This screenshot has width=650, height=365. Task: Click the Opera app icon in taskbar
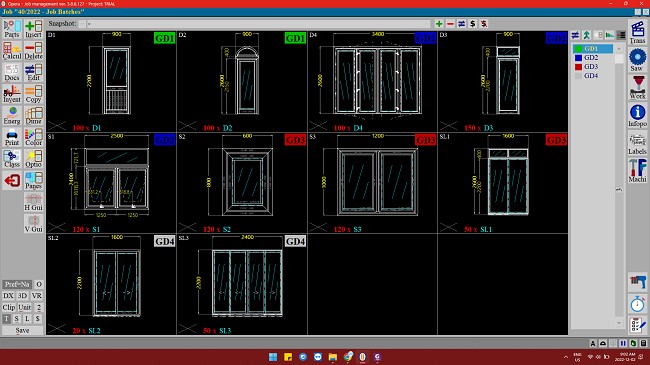(362, 357)
